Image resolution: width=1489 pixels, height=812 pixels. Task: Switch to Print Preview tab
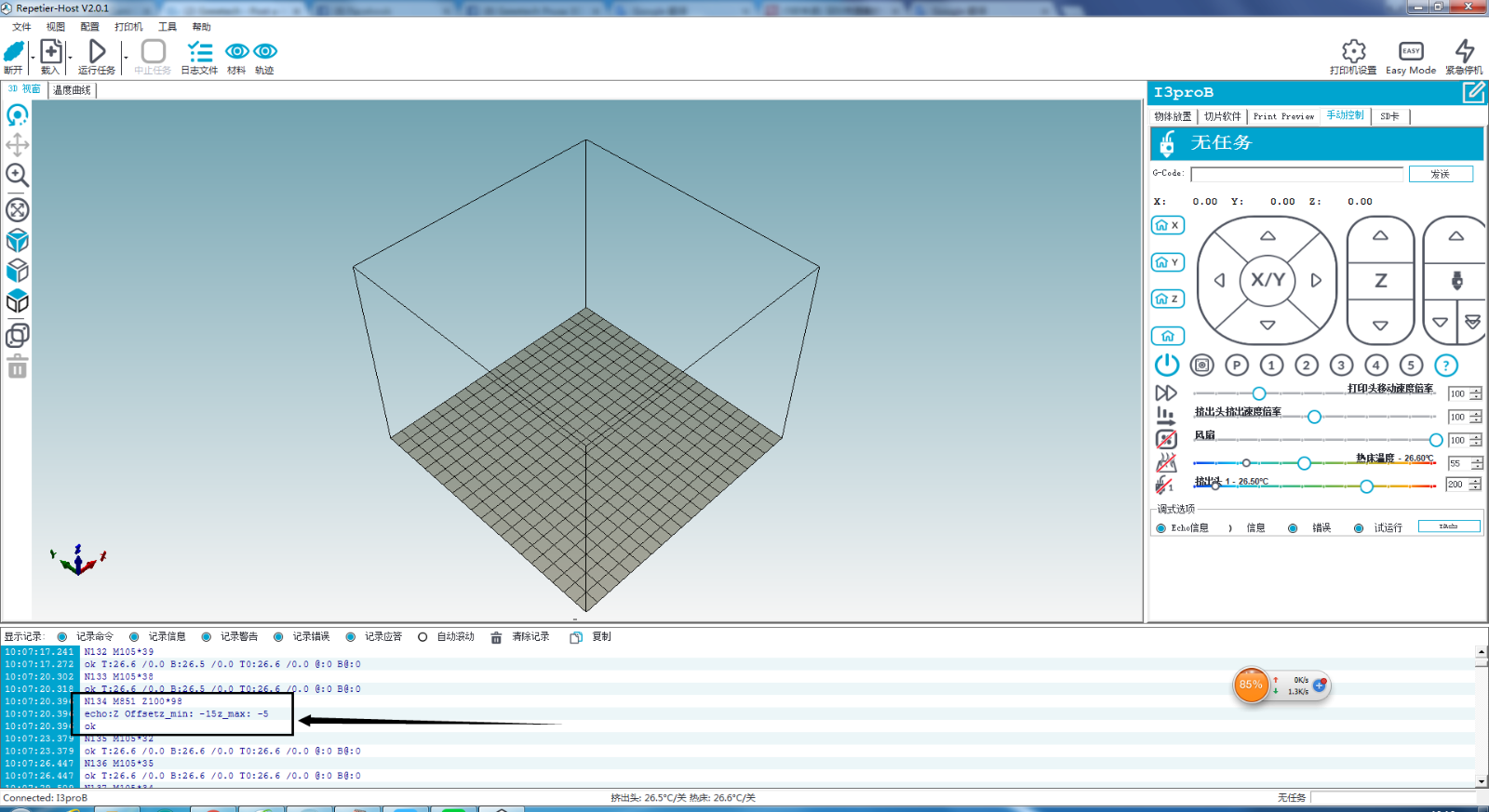click(1283, 116)
